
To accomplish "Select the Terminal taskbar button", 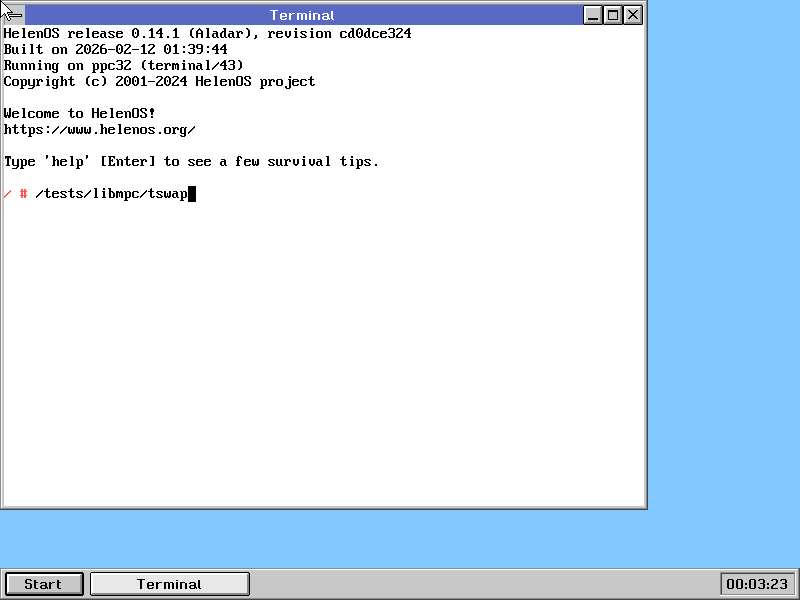I will coord(169,584).
